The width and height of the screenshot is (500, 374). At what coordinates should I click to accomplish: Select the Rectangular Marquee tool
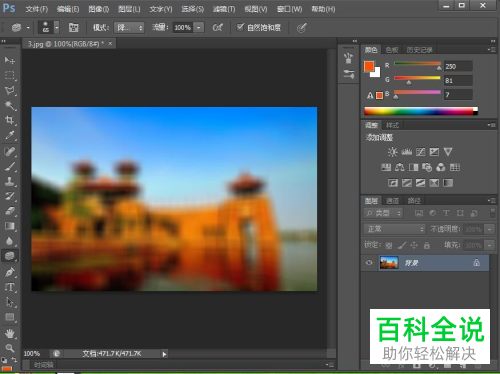10,75
